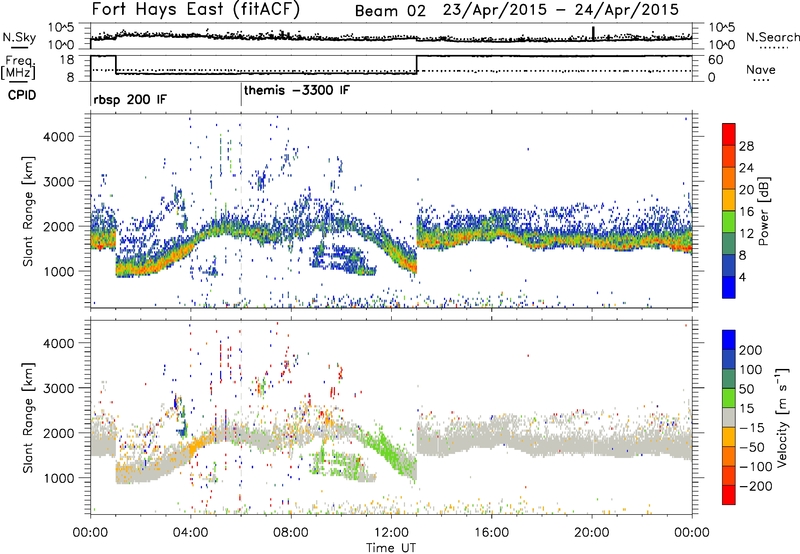This screenshot has height=554, width=800.
Task: Click the date range '23/Apr/2015 - 24/Apr/2015'
Action: coord(561,10)
